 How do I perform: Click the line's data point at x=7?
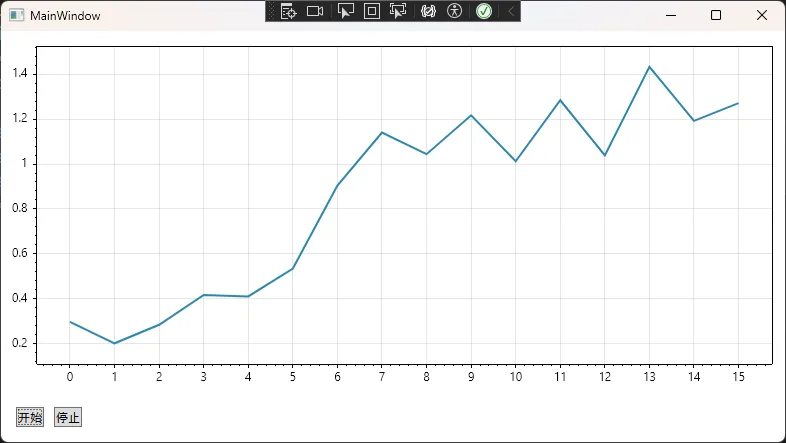click(382, 132)
